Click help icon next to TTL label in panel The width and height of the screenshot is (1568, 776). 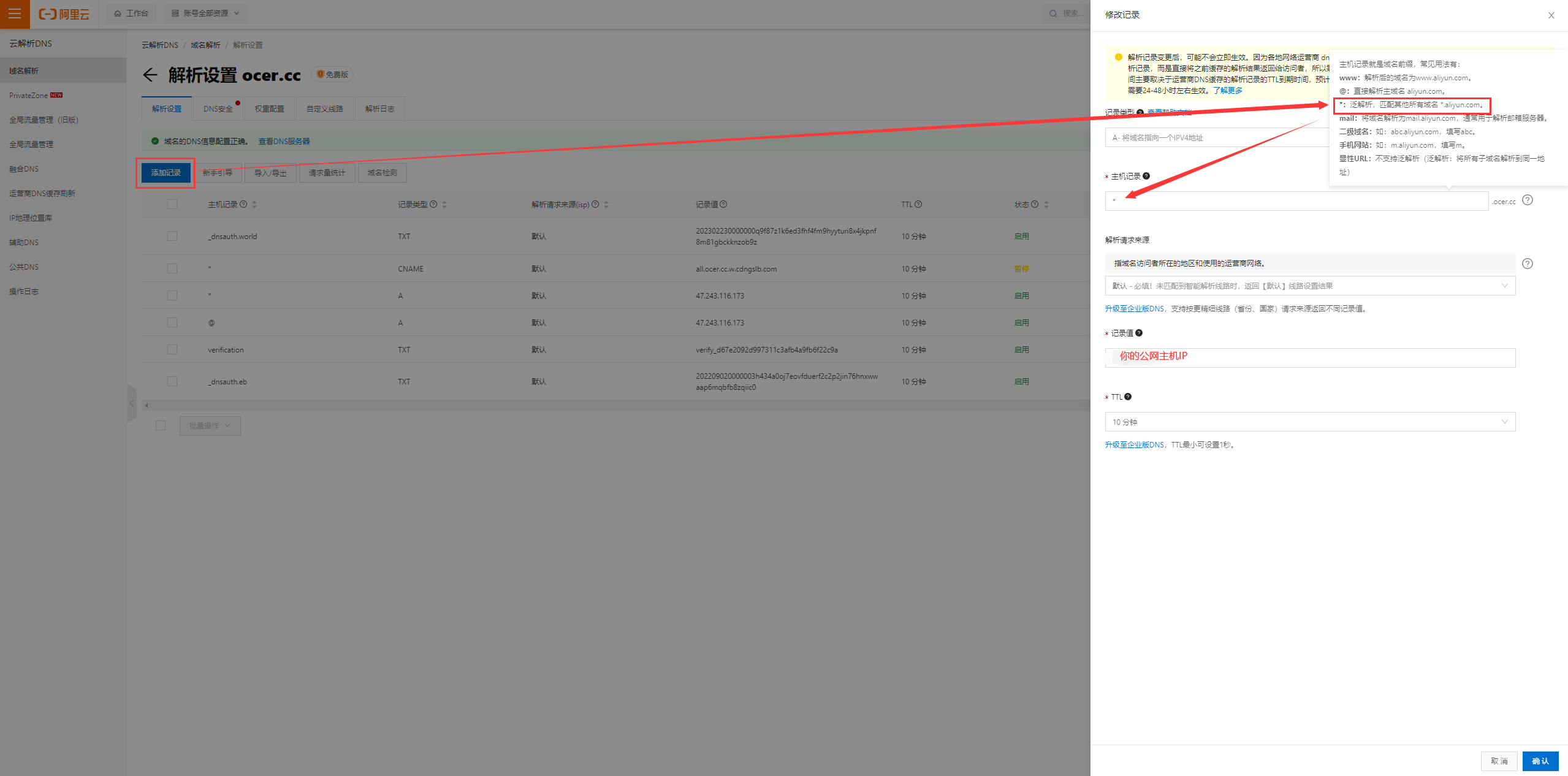[x=1128, y=397]
